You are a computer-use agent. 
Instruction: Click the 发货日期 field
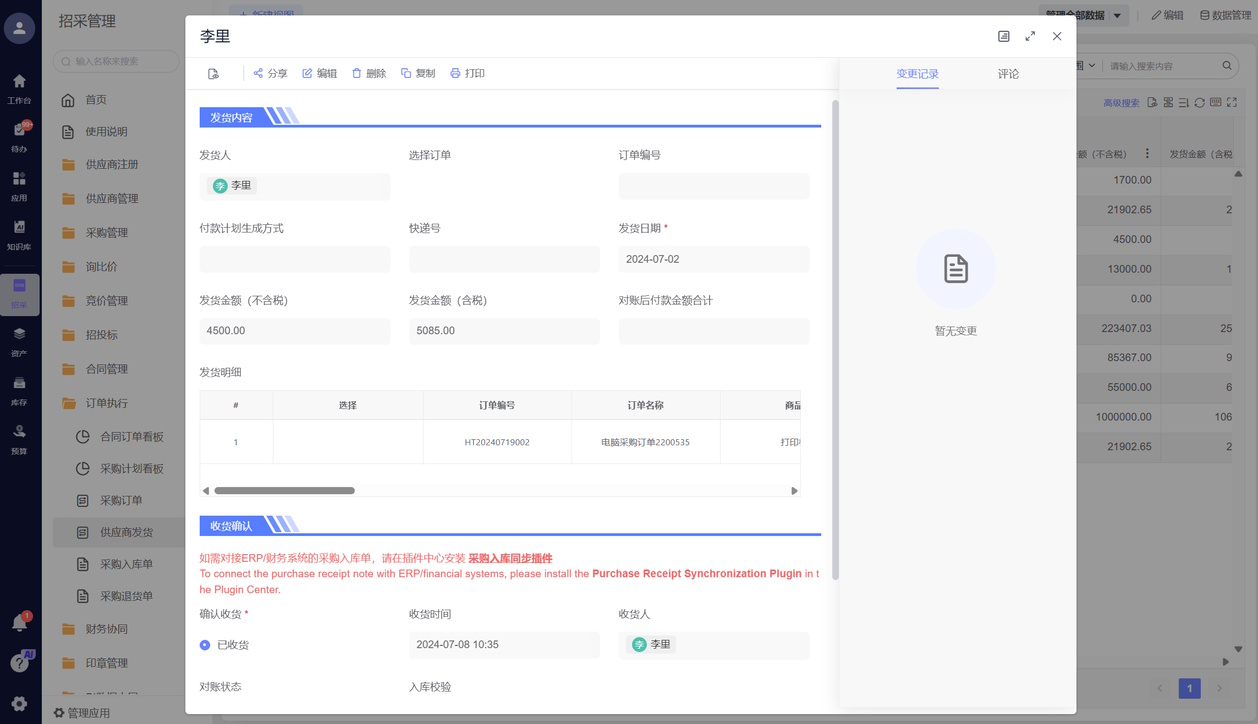pos(713,259)
